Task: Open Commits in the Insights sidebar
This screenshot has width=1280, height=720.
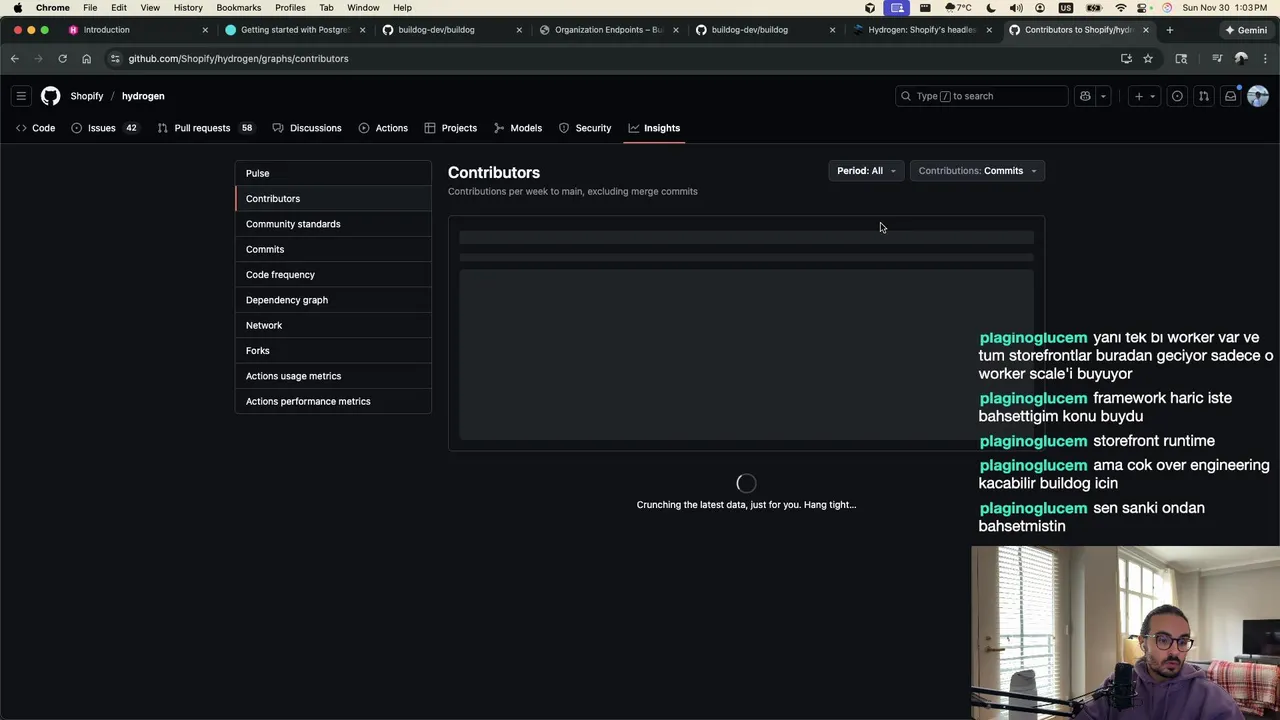Action: coord(334,249)
